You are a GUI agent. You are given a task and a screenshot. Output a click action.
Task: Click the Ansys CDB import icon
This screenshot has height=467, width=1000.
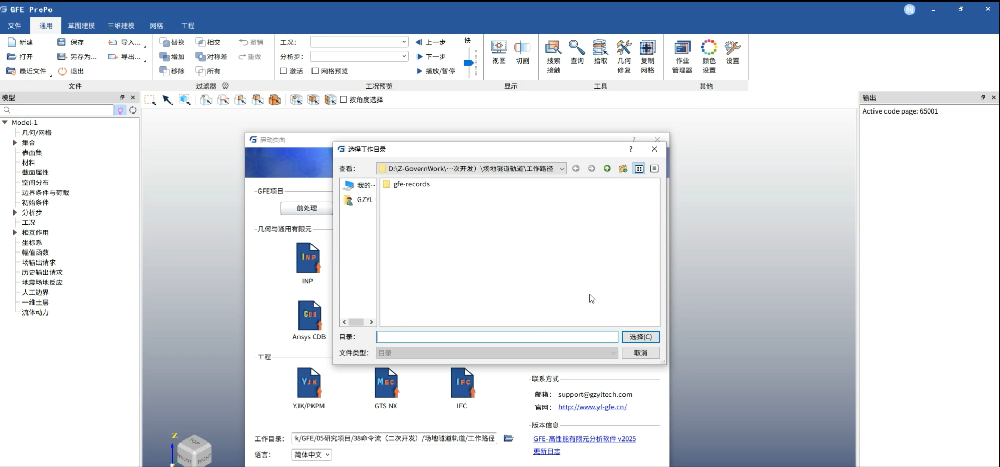309,318
